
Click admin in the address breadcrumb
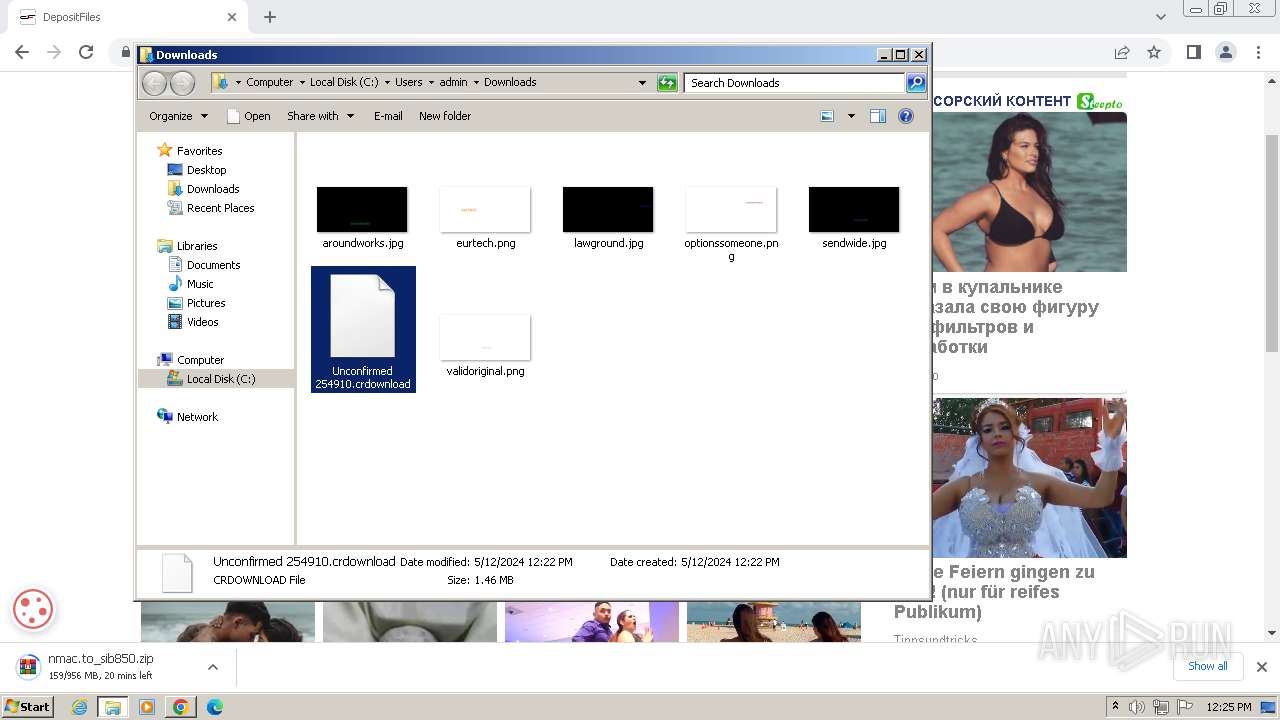tap(453, 82)
